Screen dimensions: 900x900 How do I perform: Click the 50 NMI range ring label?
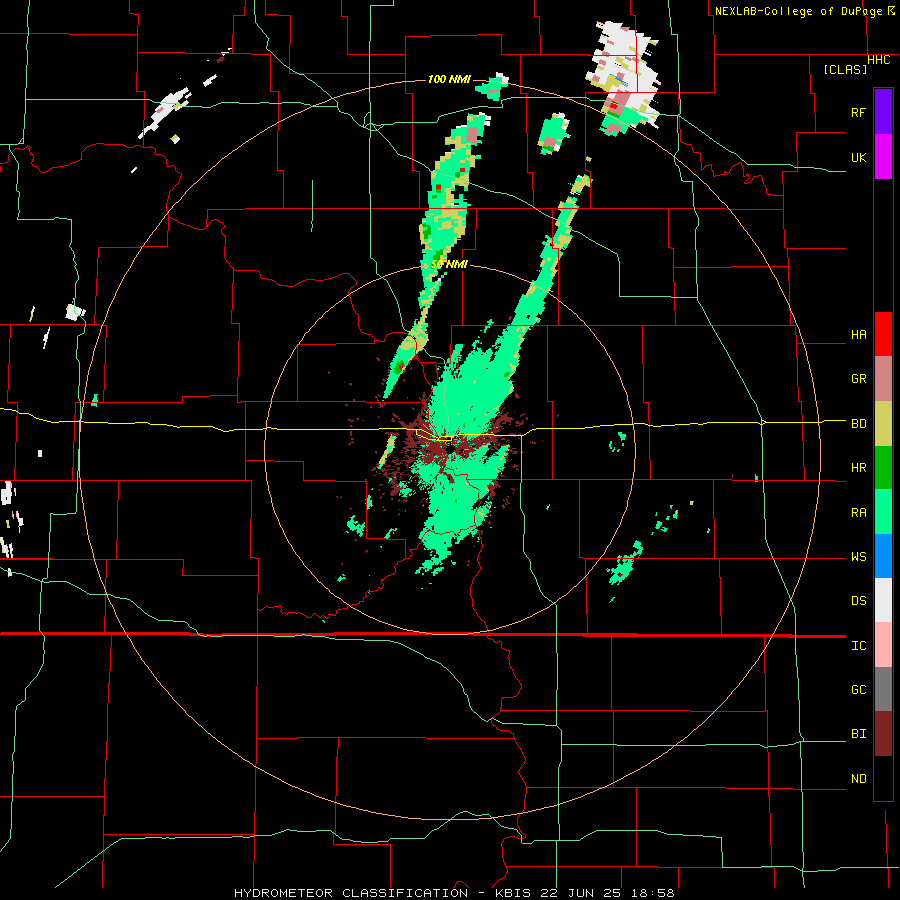point(449,265)
